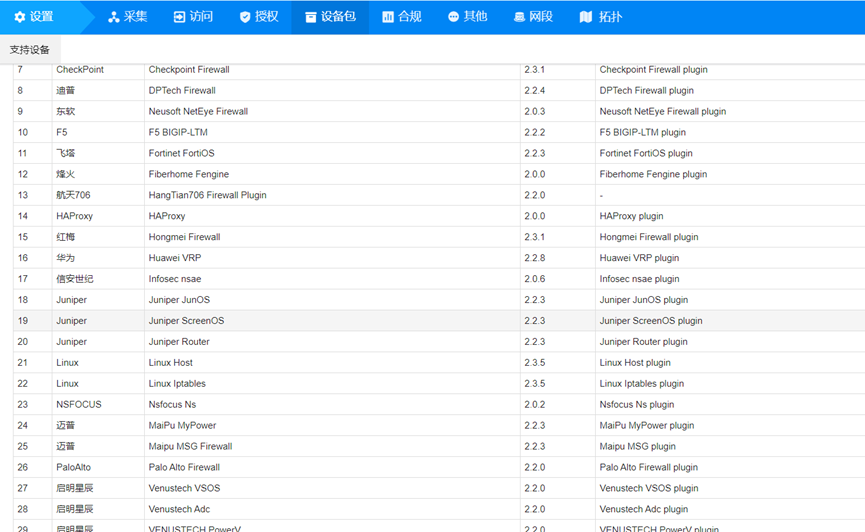This screenshot has height=532, width=865.
Task: Select Maipu MSG Firewall device name
Action: pyautogui.click(x=190, y=447)
